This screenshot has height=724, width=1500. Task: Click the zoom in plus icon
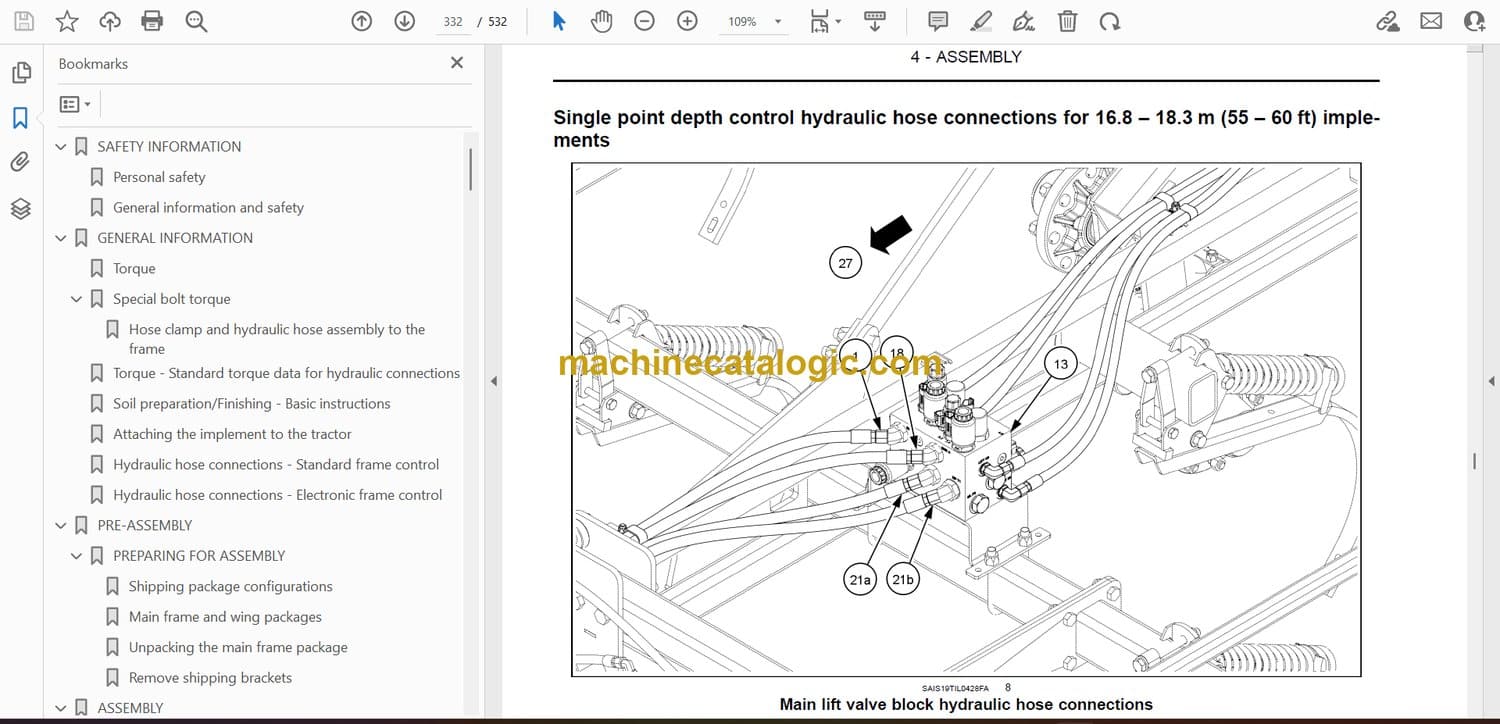(687, 21)
